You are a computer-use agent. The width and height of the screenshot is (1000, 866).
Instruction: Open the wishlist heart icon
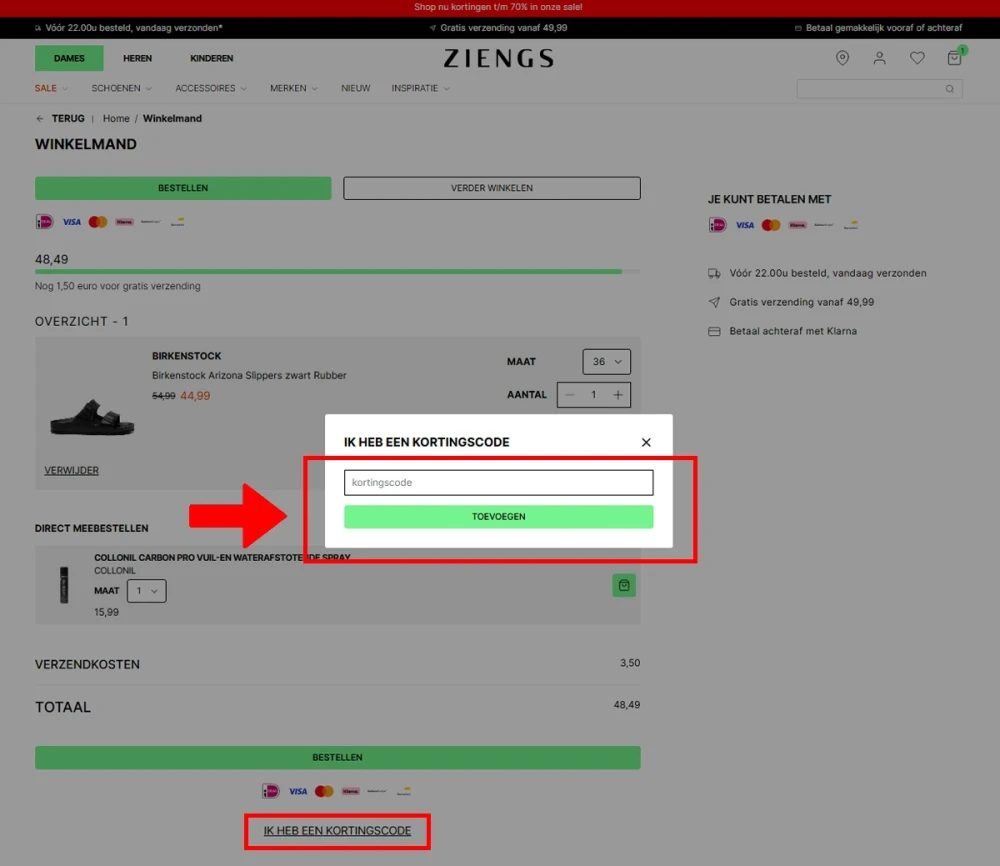click(x=917, y=58)
